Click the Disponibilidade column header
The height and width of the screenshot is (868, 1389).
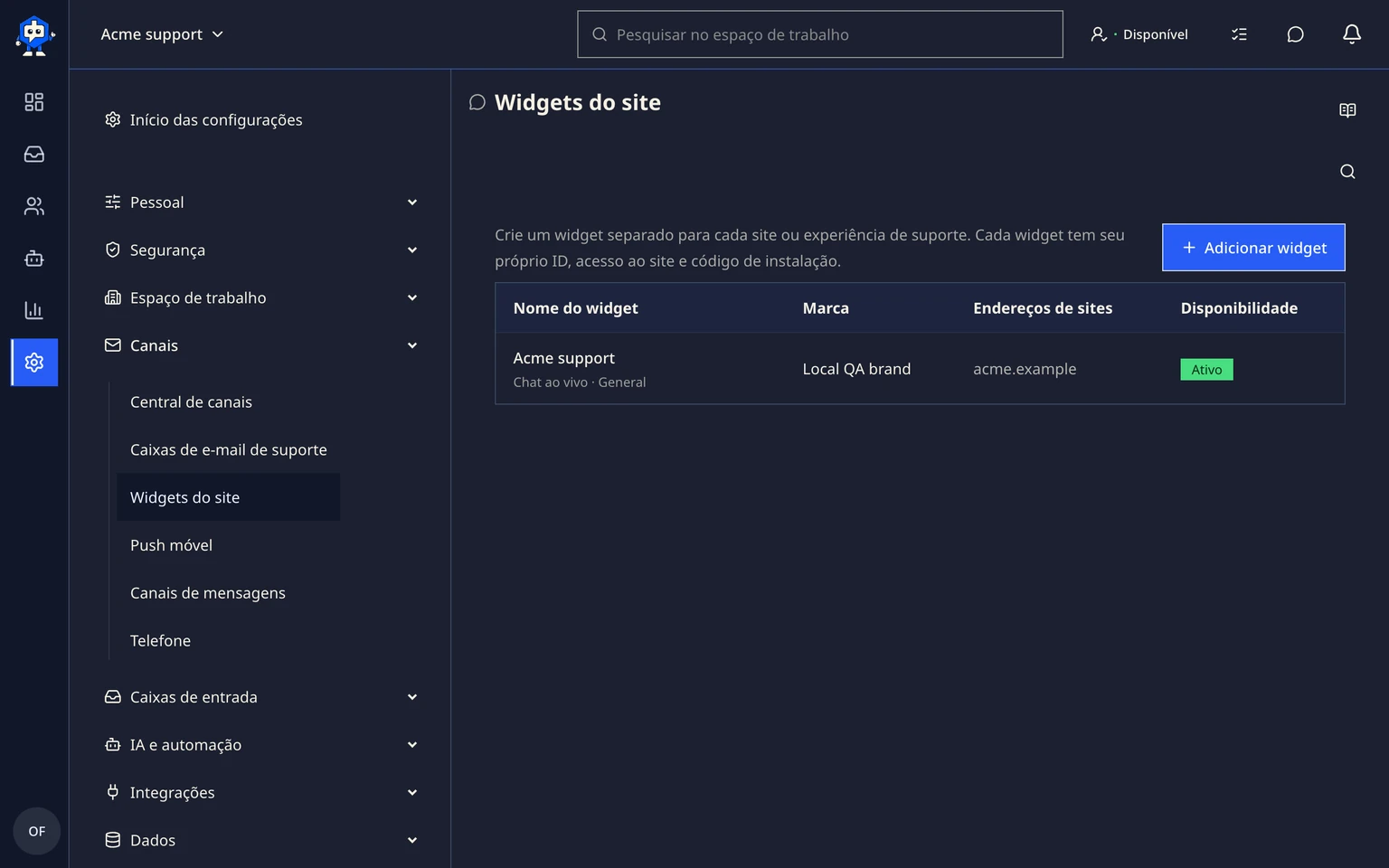(x=1239, y=308)
